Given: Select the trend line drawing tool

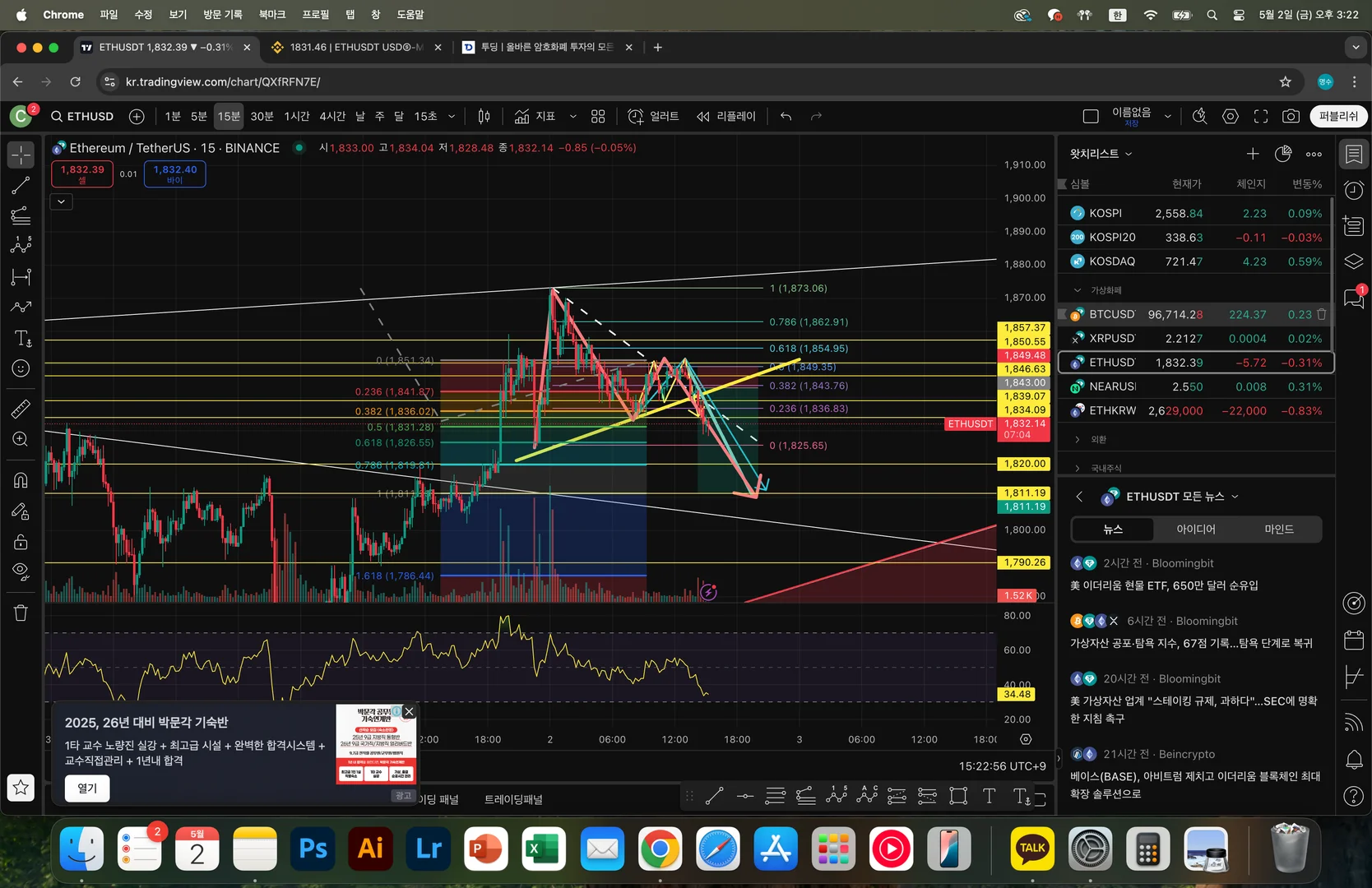Looking at the screenshot, I should pyautogui.click(x=21, y=186).
